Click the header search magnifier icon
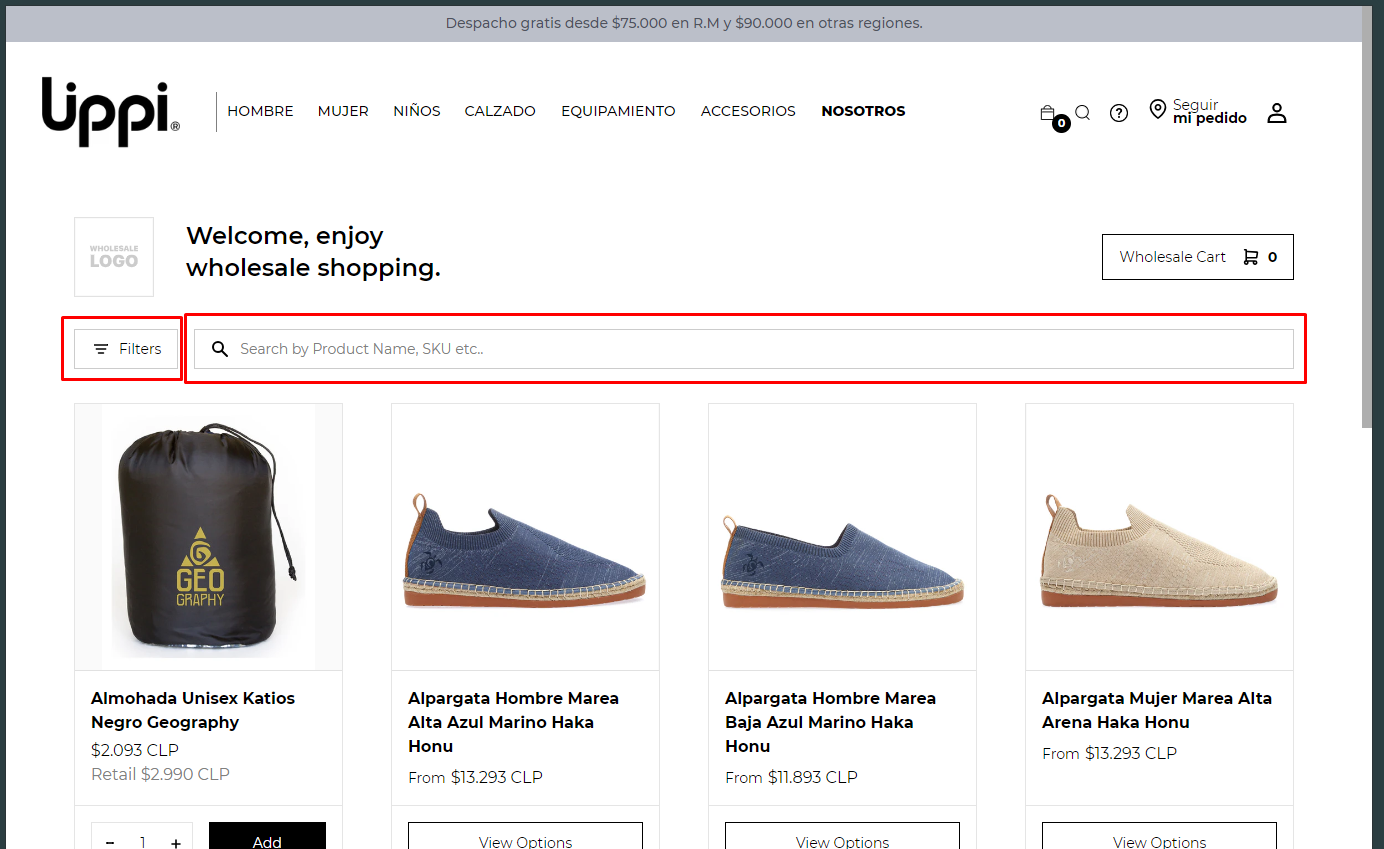This screenshot has height=849, width=1384. pyautogui.click(x=1082, y=112)
